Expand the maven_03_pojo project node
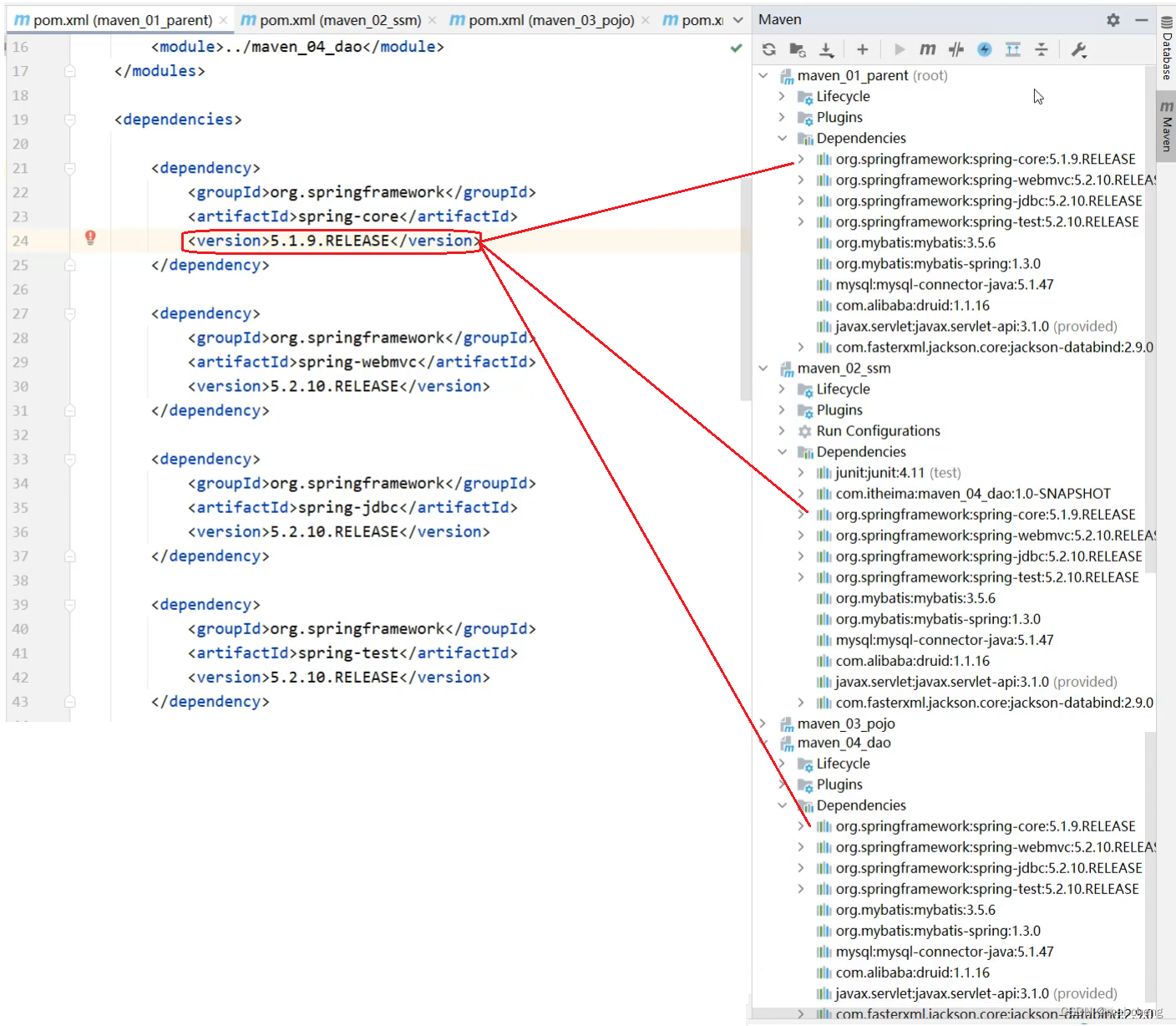Screen dimensions: 1176x1026 (x=763, y=724)
